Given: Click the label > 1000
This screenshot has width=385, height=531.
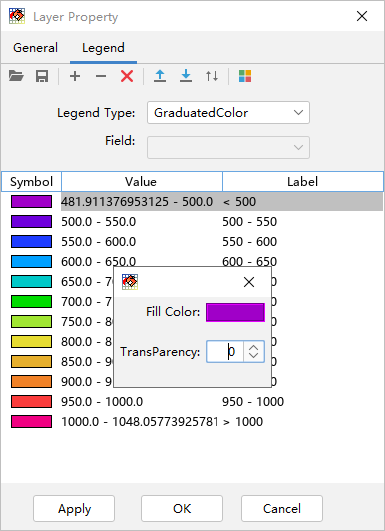Looking at the screenshot, I should [x=243, y=422].
